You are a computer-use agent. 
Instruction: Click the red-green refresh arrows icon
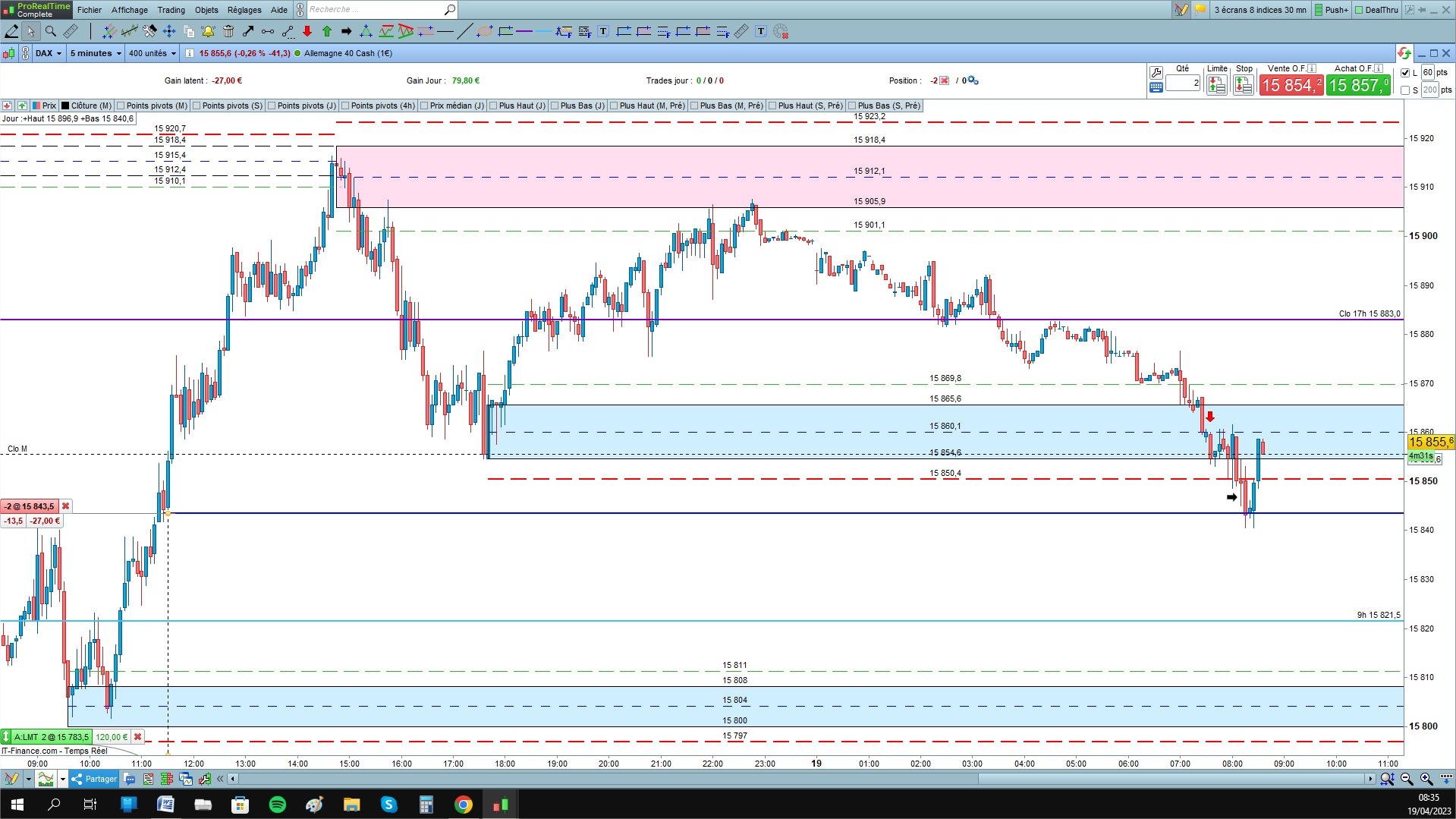click(x=1404, y=53)
